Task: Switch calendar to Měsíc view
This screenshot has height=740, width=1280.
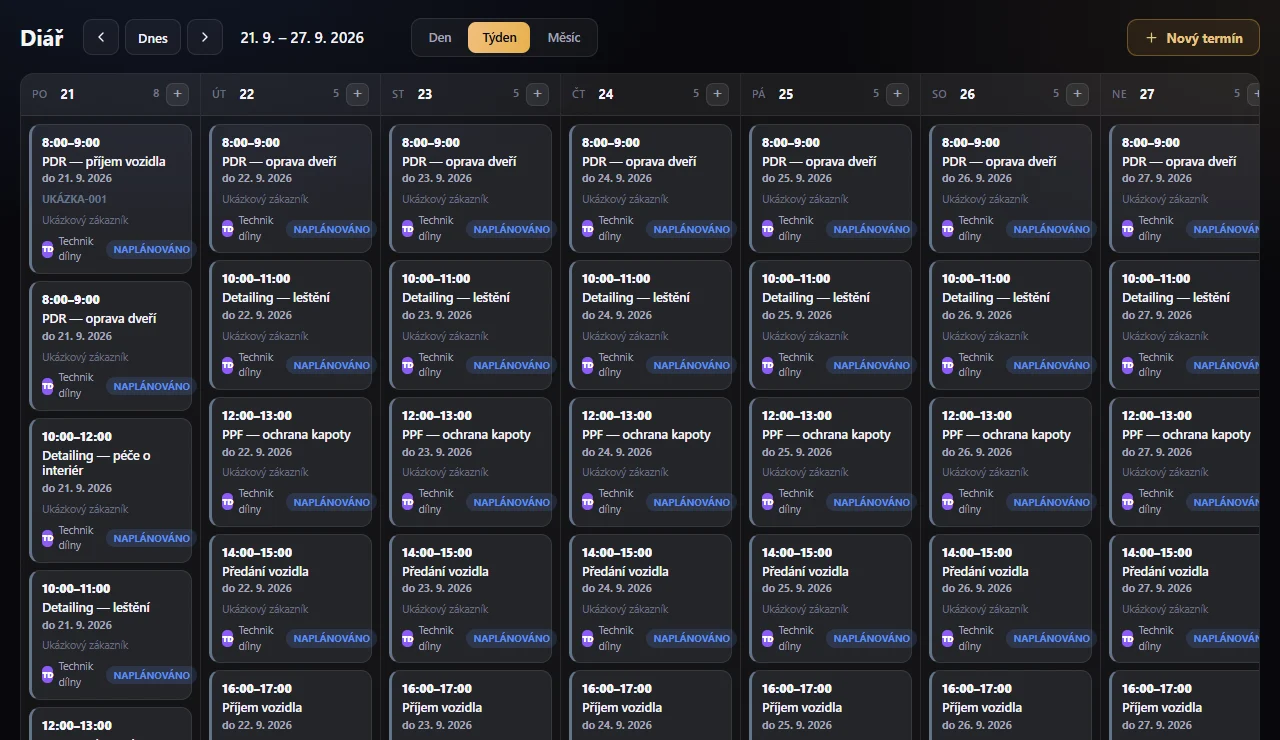Action: 563,38
